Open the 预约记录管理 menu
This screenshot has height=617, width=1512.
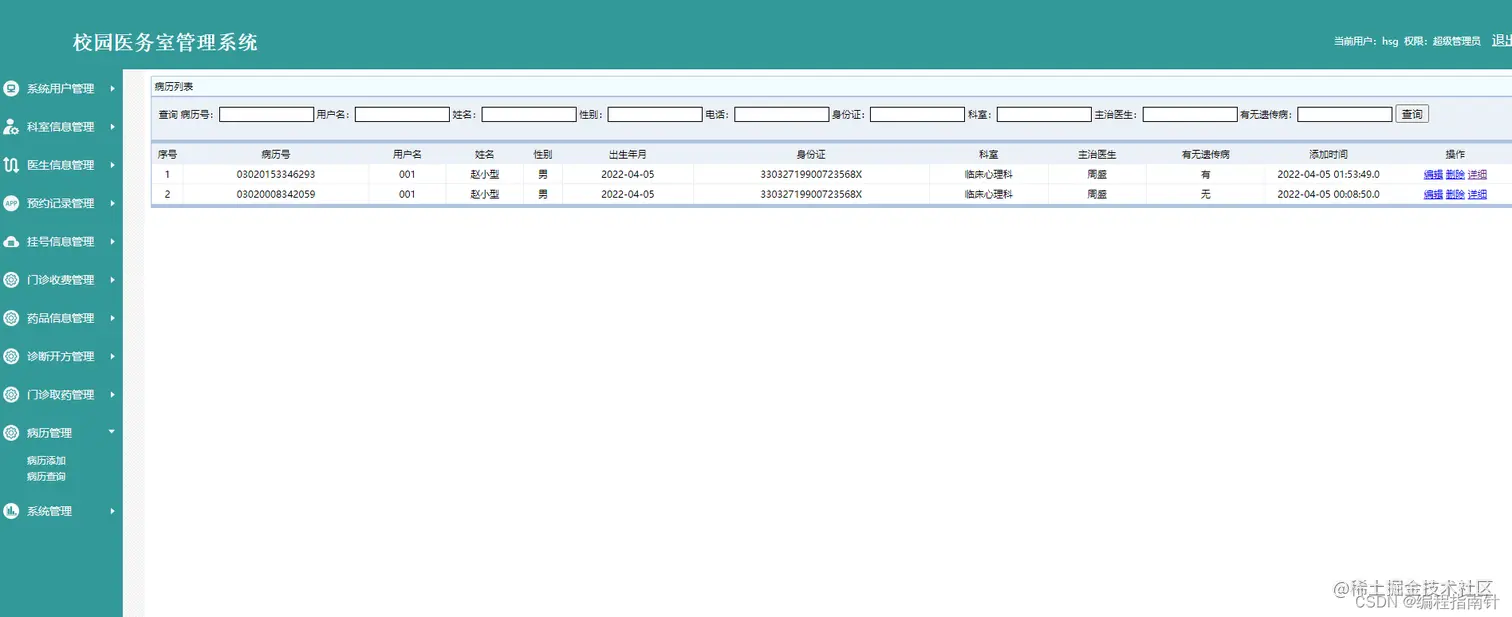pos(60,203)
